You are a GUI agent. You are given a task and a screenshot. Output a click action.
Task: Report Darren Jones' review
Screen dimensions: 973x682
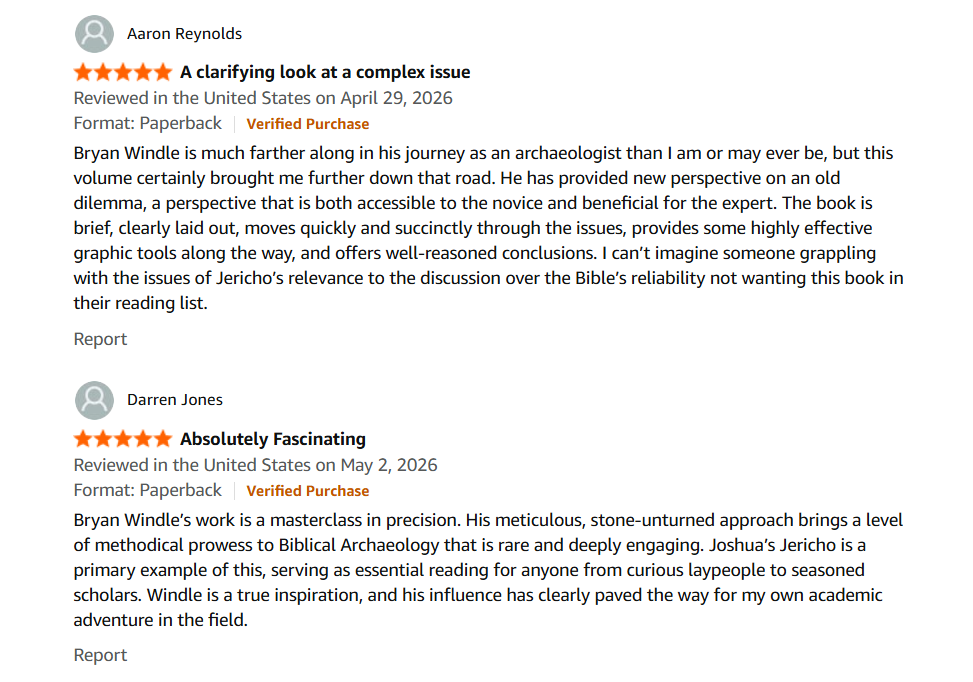pyautogui.click(x=100, y=655)
